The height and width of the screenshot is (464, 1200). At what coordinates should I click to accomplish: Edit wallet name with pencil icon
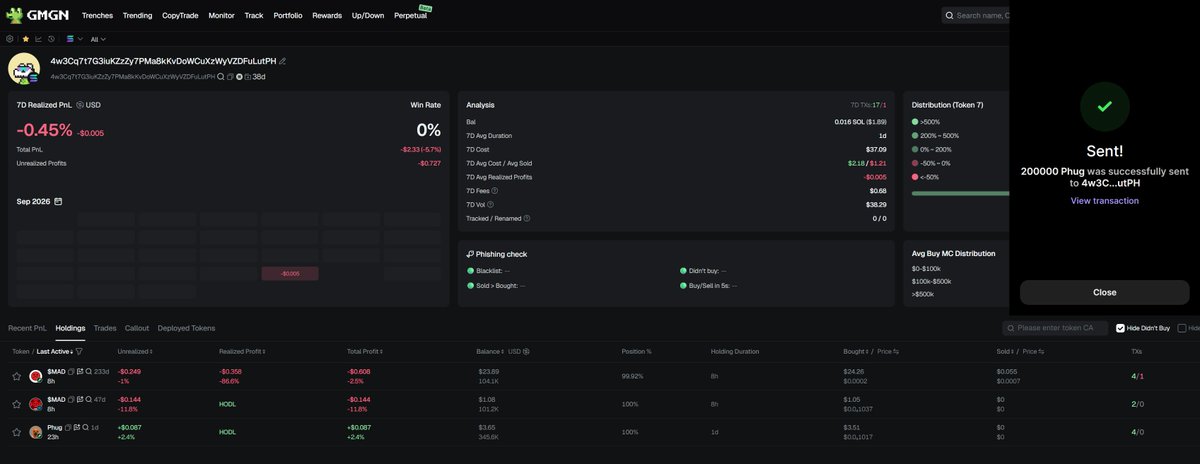pyautogui.click(x=282, y=61)
